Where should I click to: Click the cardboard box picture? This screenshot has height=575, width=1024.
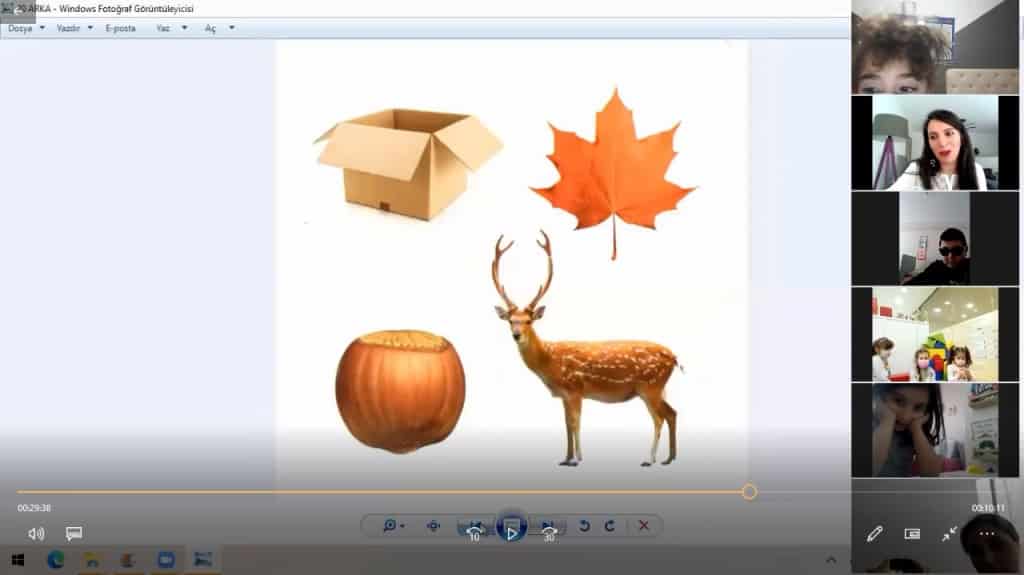point(408,163)
